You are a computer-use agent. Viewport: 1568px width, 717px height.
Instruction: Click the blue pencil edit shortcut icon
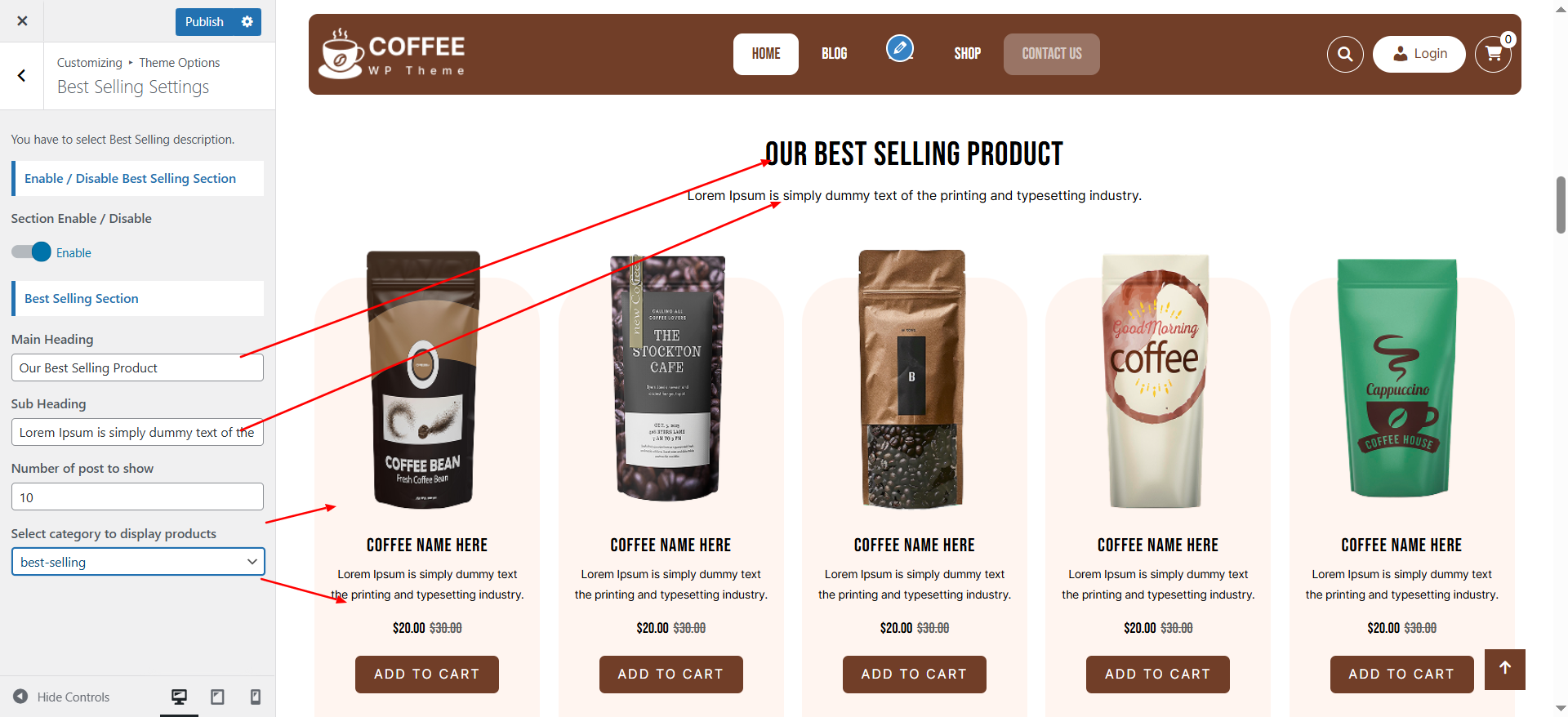pyautogui.click(x=900, y=48)
